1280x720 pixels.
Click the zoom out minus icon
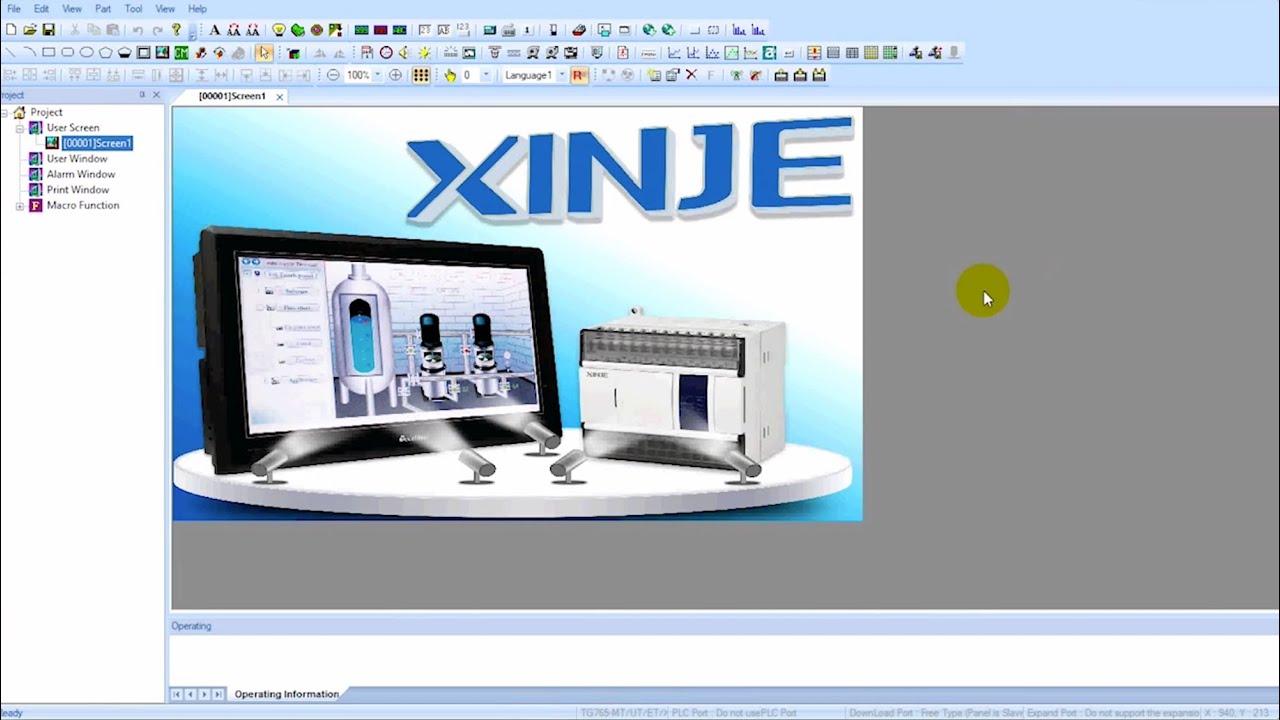(333, 75)
